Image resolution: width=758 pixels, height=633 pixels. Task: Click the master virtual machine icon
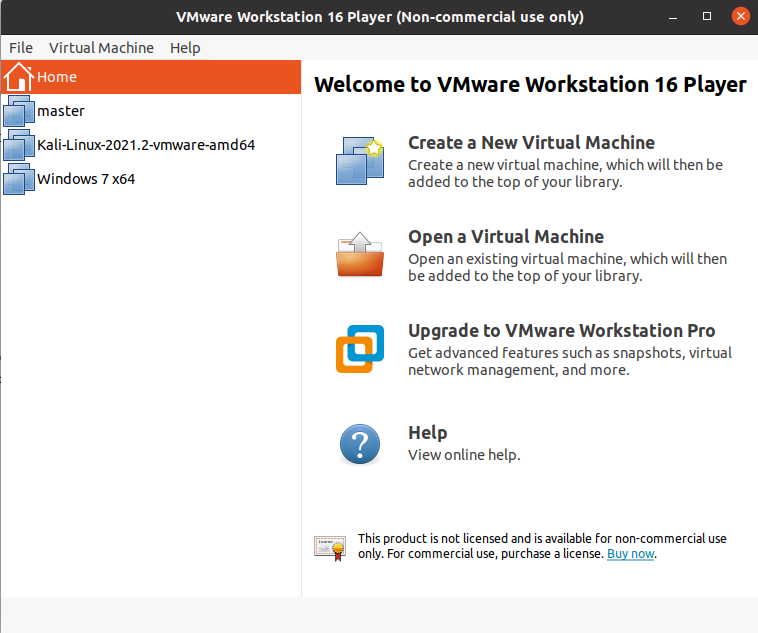(19, 111)
